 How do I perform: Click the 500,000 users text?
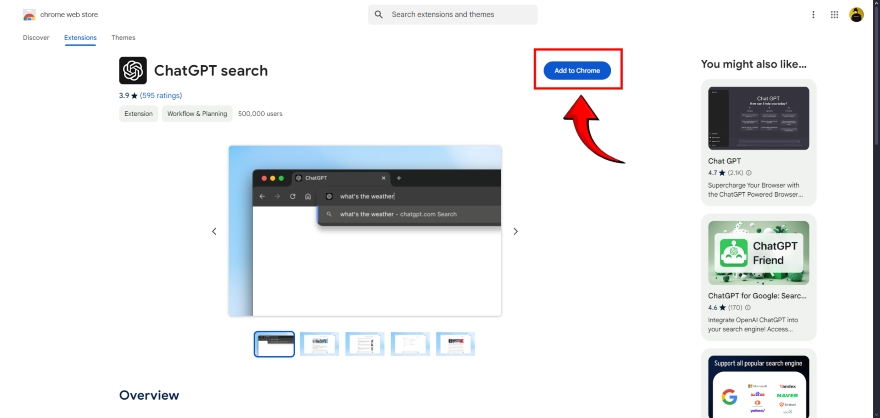(260, 114)
